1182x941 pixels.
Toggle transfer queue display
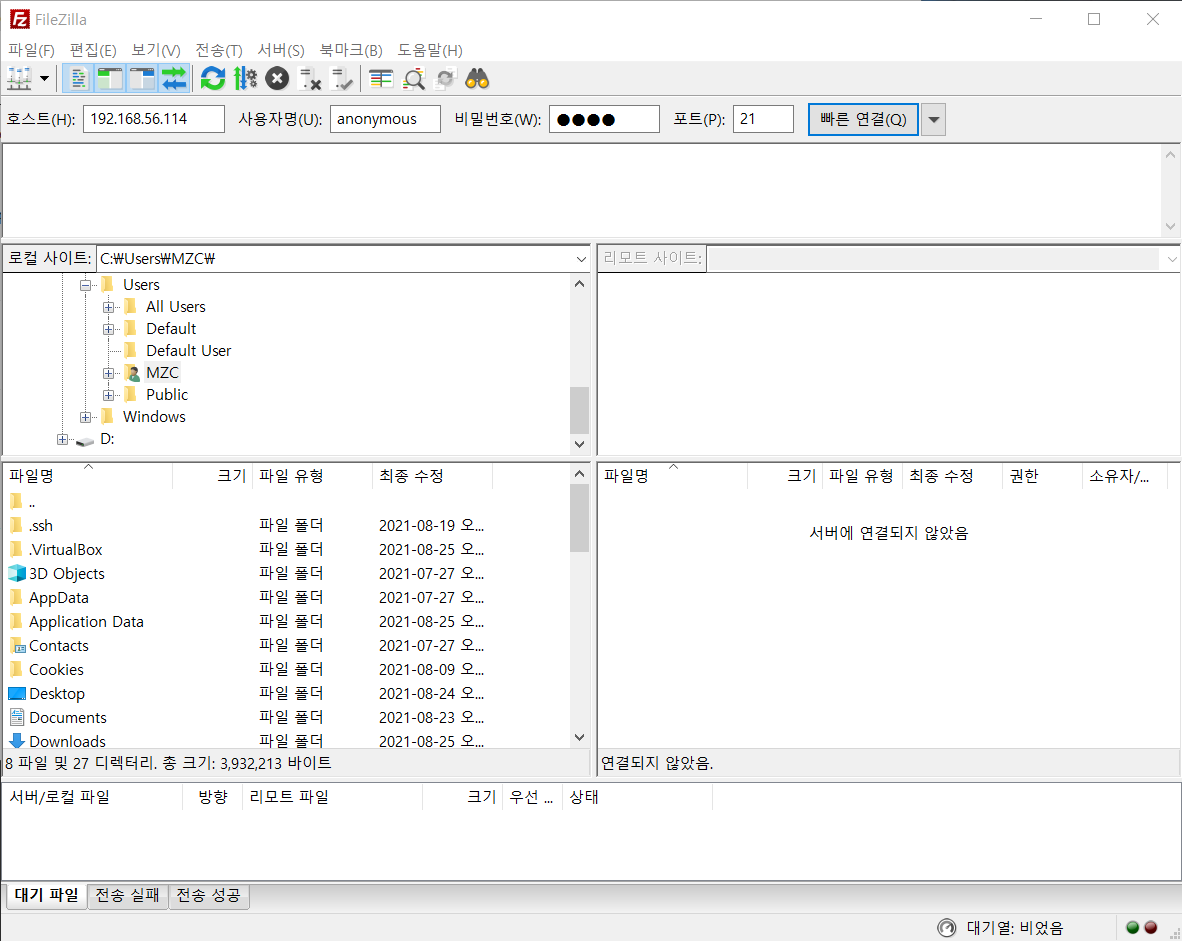click(174, 78)
